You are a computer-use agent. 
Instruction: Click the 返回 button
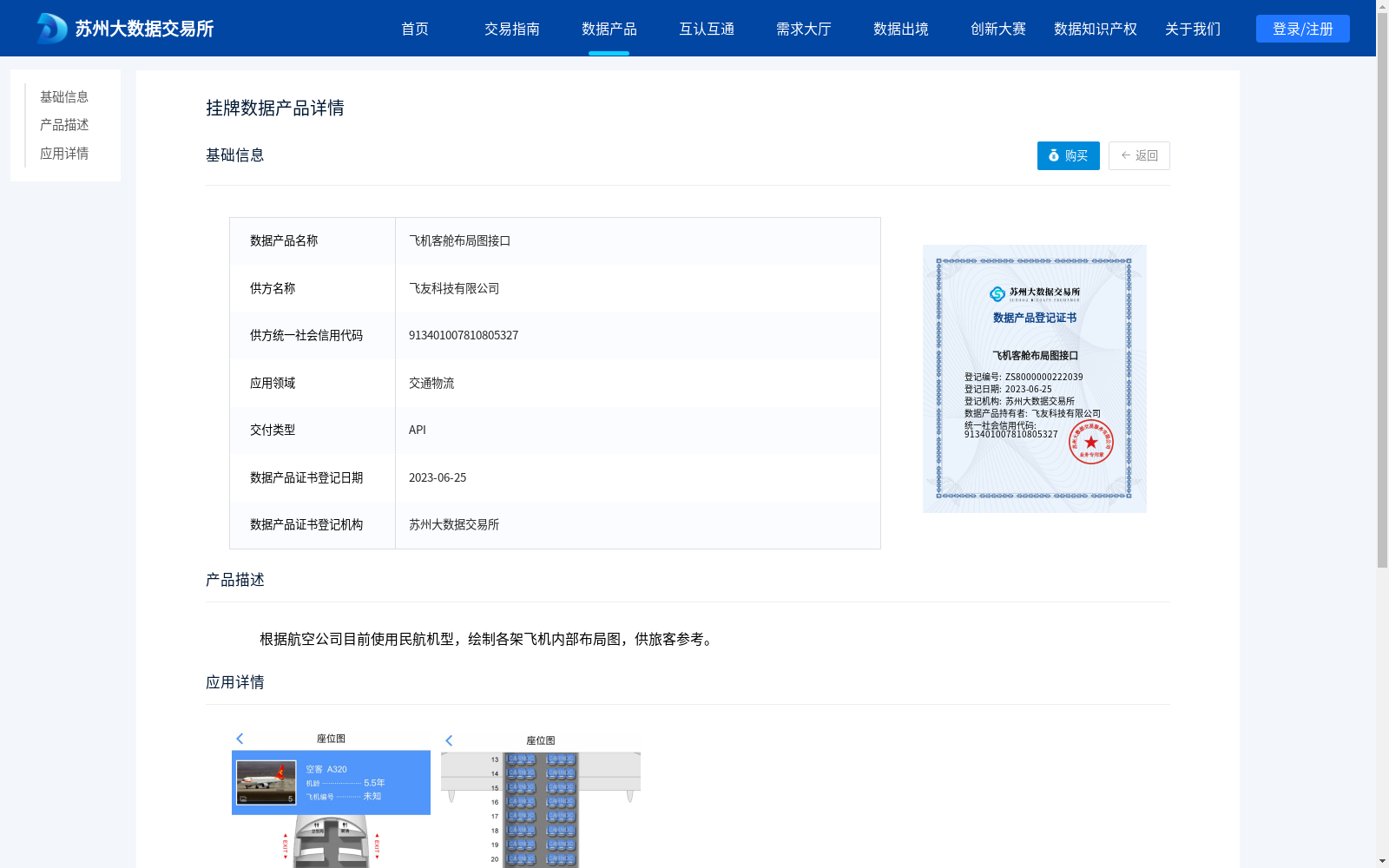click(1139, 155)
